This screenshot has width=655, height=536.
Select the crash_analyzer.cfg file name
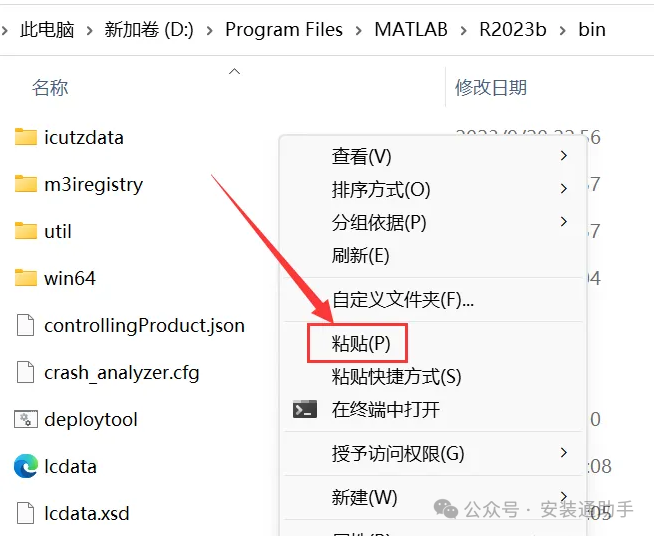(x=122, y=373)
